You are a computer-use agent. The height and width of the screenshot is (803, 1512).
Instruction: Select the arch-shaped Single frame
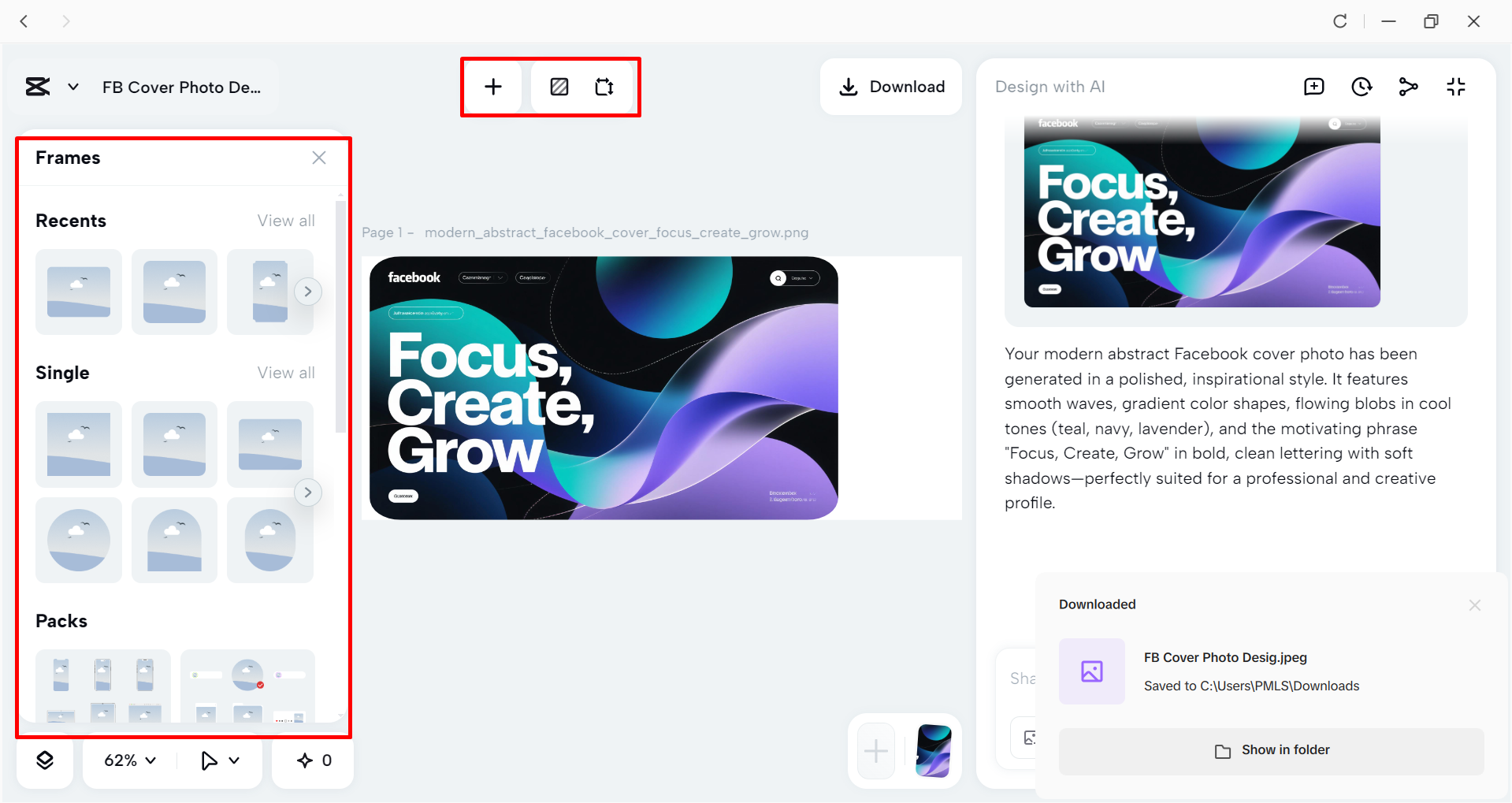(x=174, y=540)
